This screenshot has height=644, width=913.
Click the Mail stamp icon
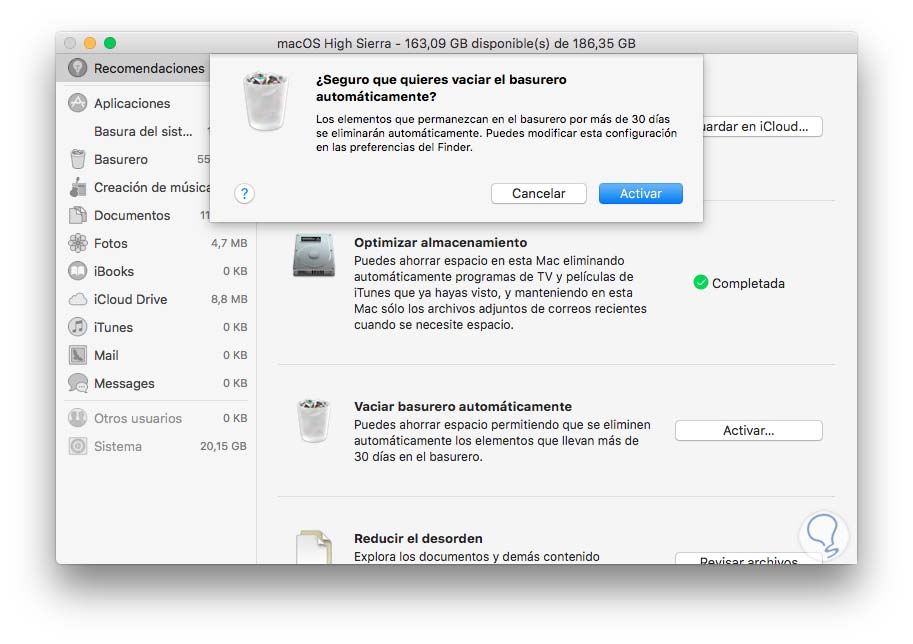point(77,355)
